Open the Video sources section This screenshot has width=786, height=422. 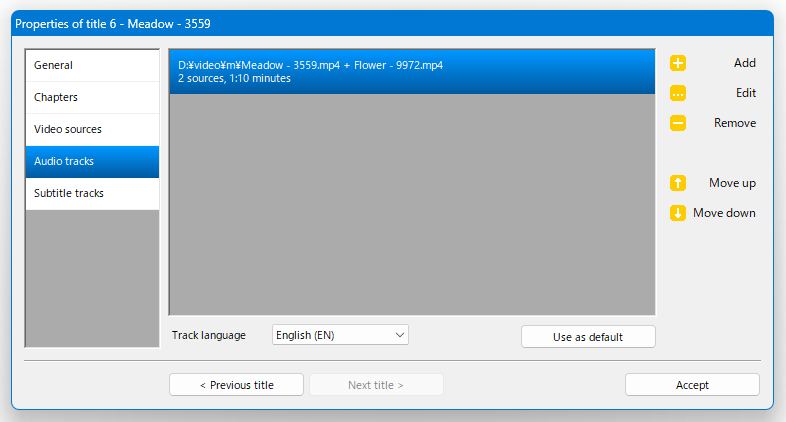(x=92, y=130)
